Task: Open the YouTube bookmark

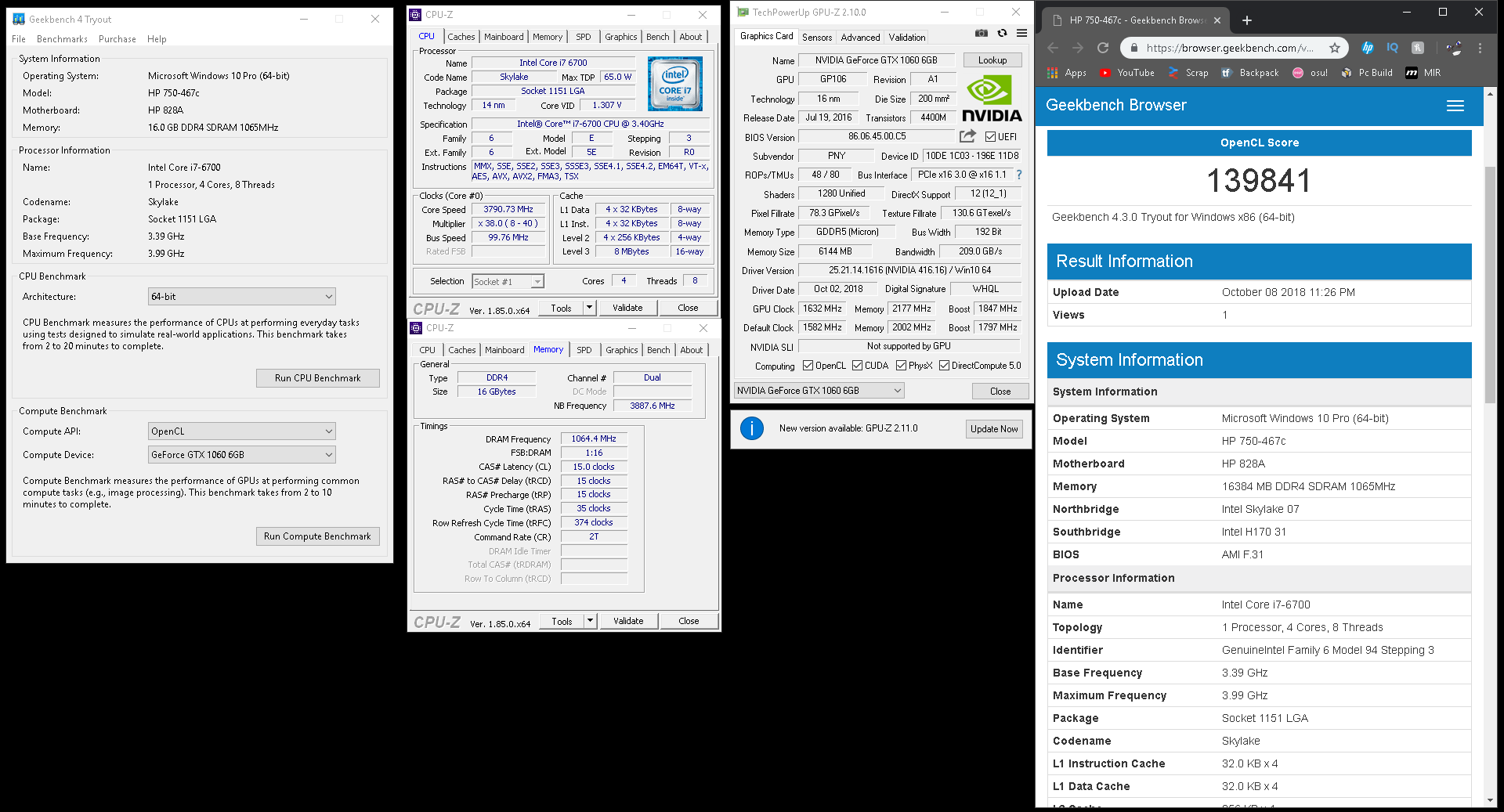Action: 1127,73
